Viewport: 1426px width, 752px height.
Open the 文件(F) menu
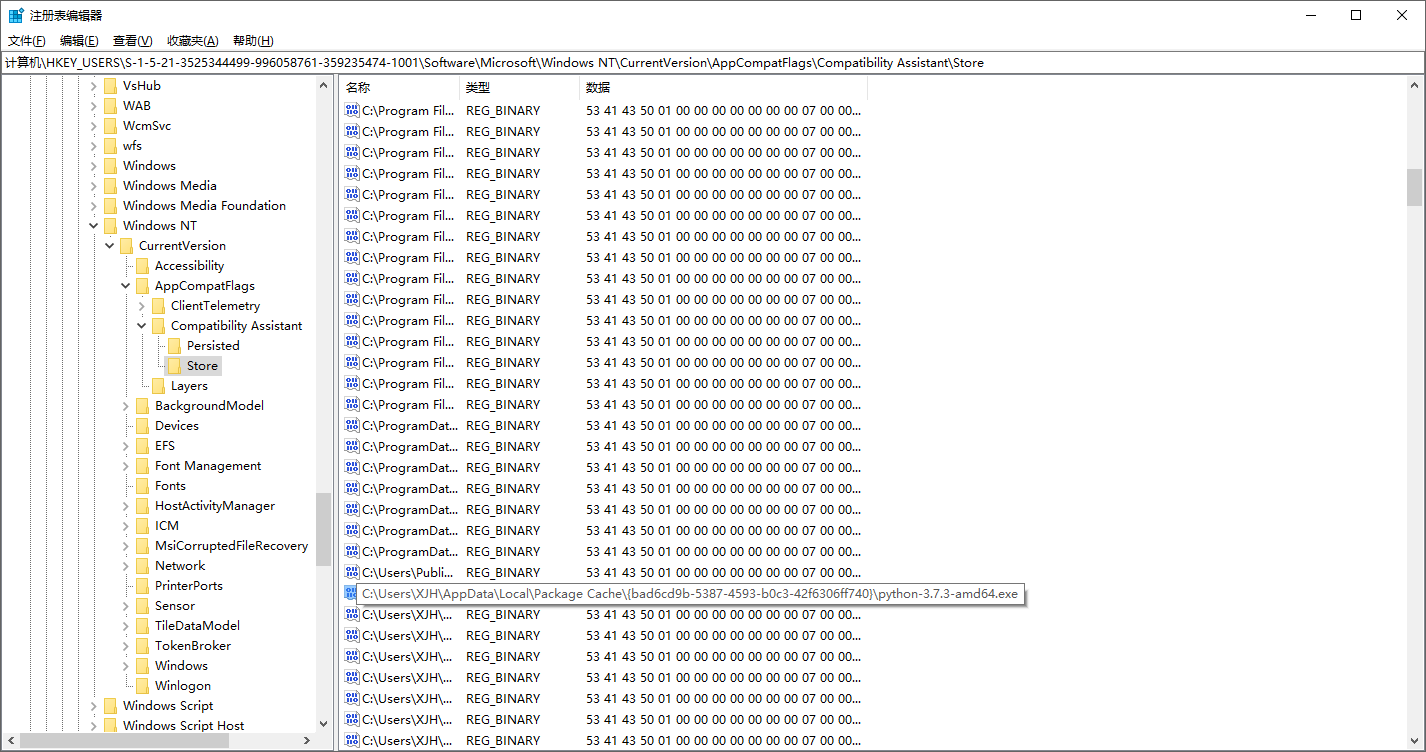coord(27,41)
